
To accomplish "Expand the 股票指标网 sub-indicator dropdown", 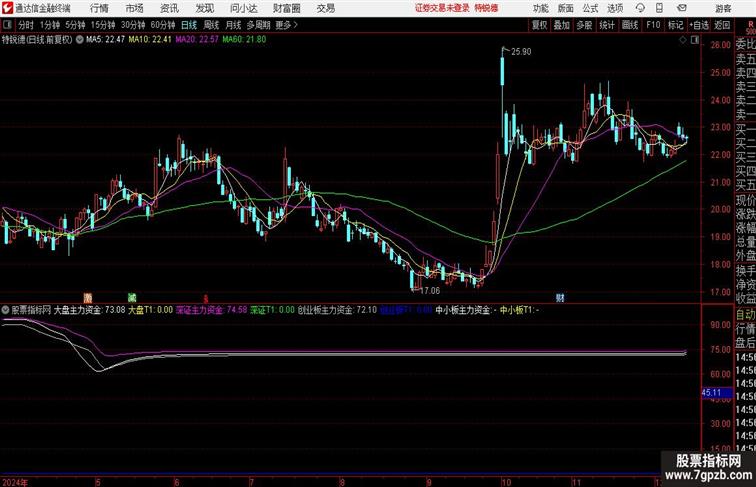I will (x=5, y=310).
